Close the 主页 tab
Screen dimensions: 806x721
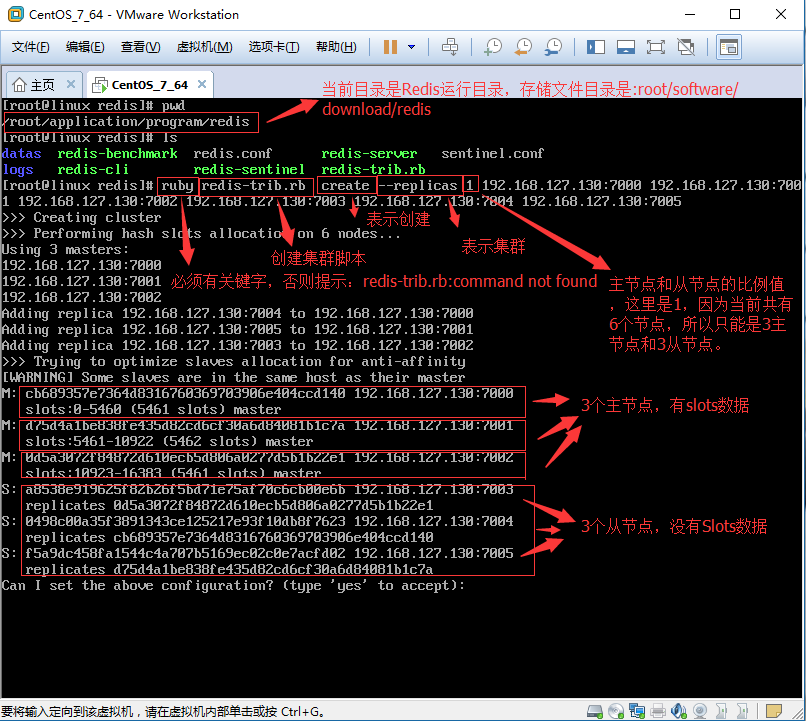click(71, 84)
